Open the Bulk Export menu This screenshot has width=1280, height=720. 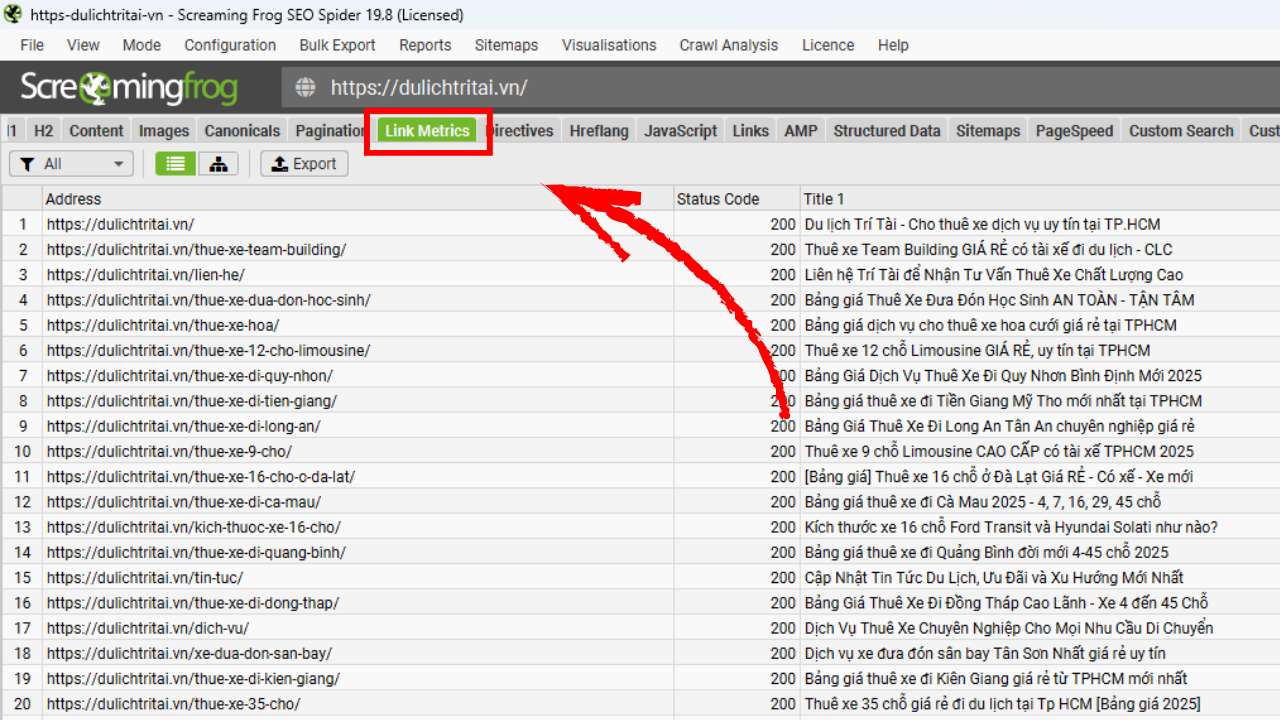[337, 45]
